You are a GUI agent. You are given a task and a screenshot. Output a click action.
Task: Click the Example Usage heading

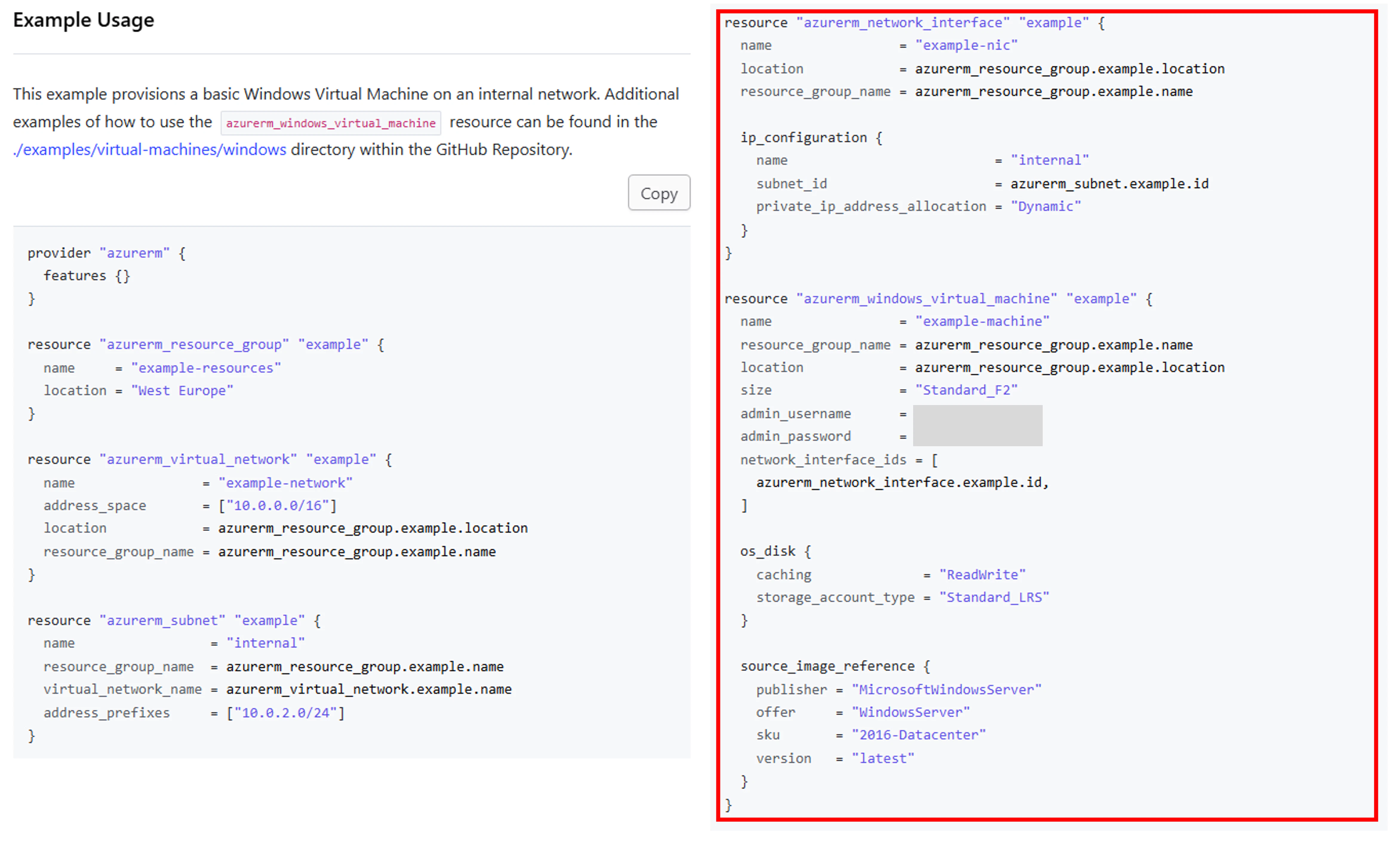[x=83, y=20]
